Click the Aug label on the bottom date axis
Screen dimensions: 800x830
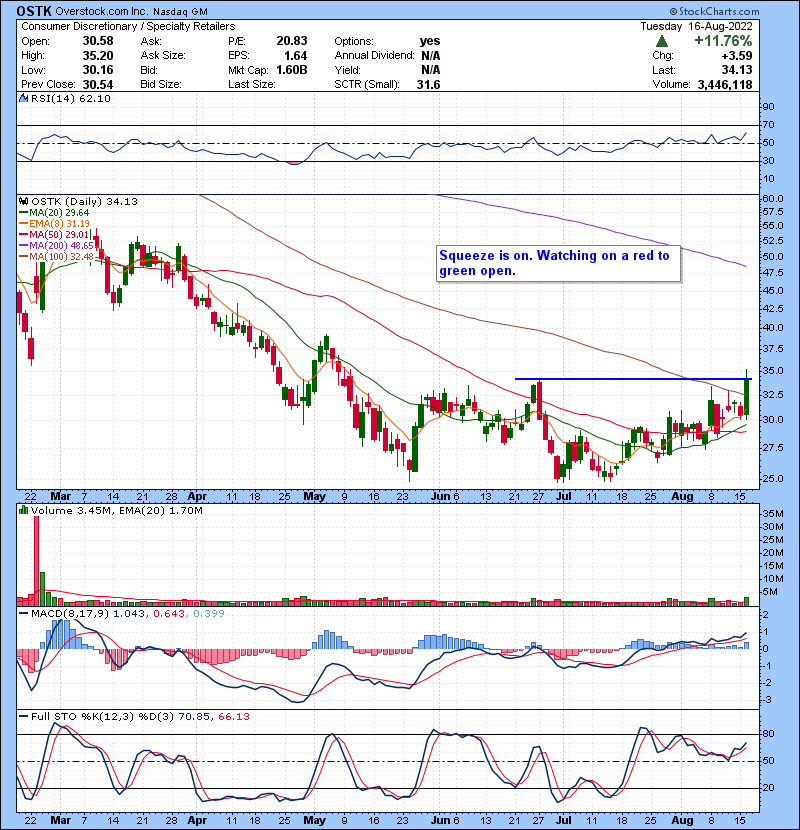(682, 820)
